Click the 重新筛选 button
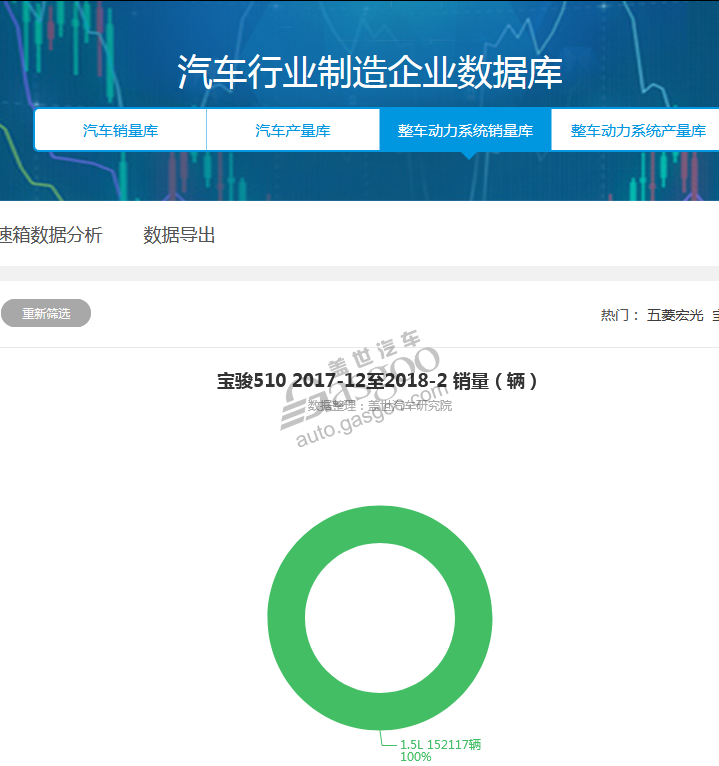 (46, 313)
